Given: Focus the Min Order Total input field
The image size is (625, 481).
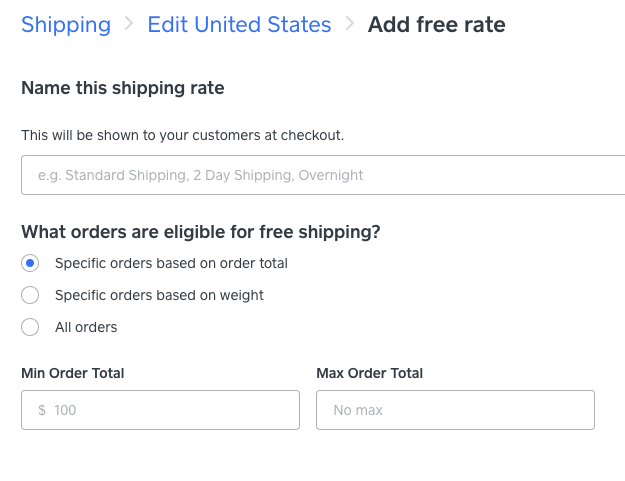Looking at the screenshot, I should tap(170, 410).
